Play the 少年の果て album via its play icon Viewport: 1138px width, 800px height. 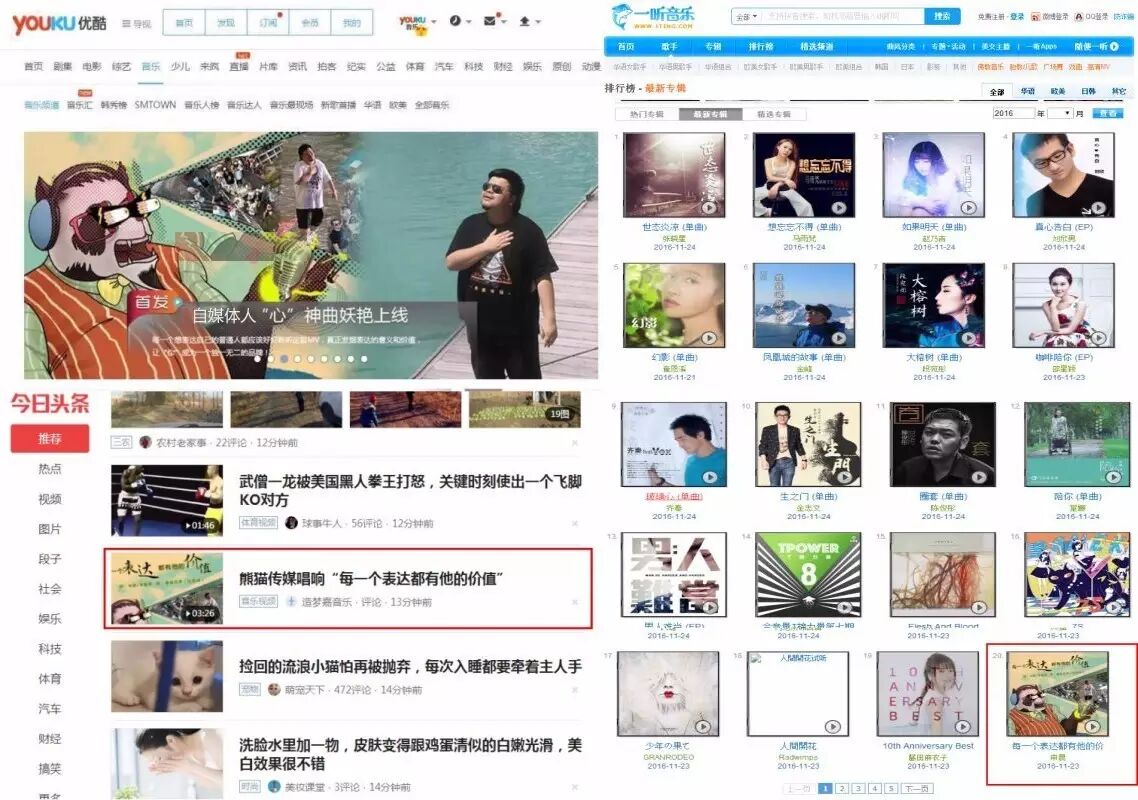[703, 726]
